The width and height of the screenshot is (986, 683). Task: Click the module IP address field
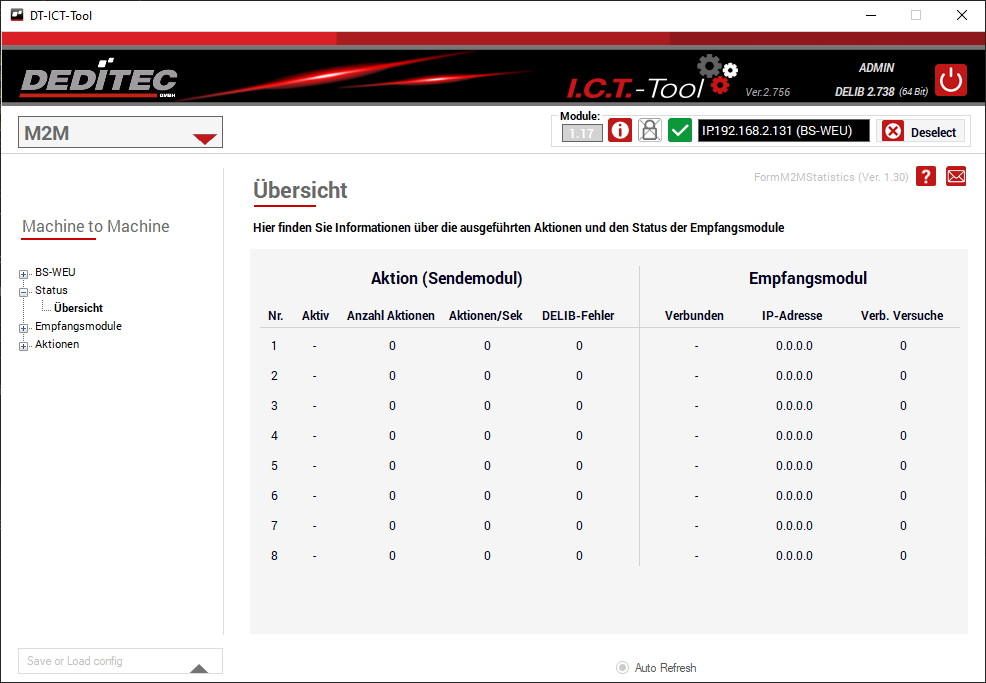[x=783, y=131]
